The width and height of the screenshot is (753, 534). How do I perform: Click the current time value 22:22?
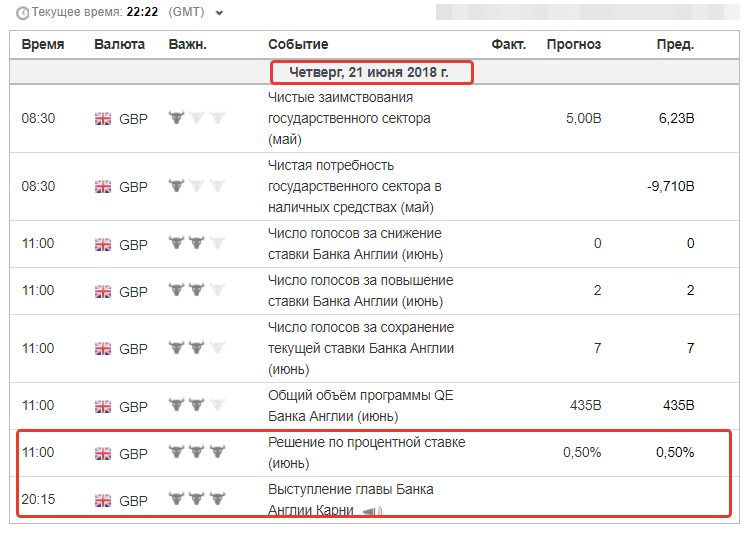click(x=142, y=12)
